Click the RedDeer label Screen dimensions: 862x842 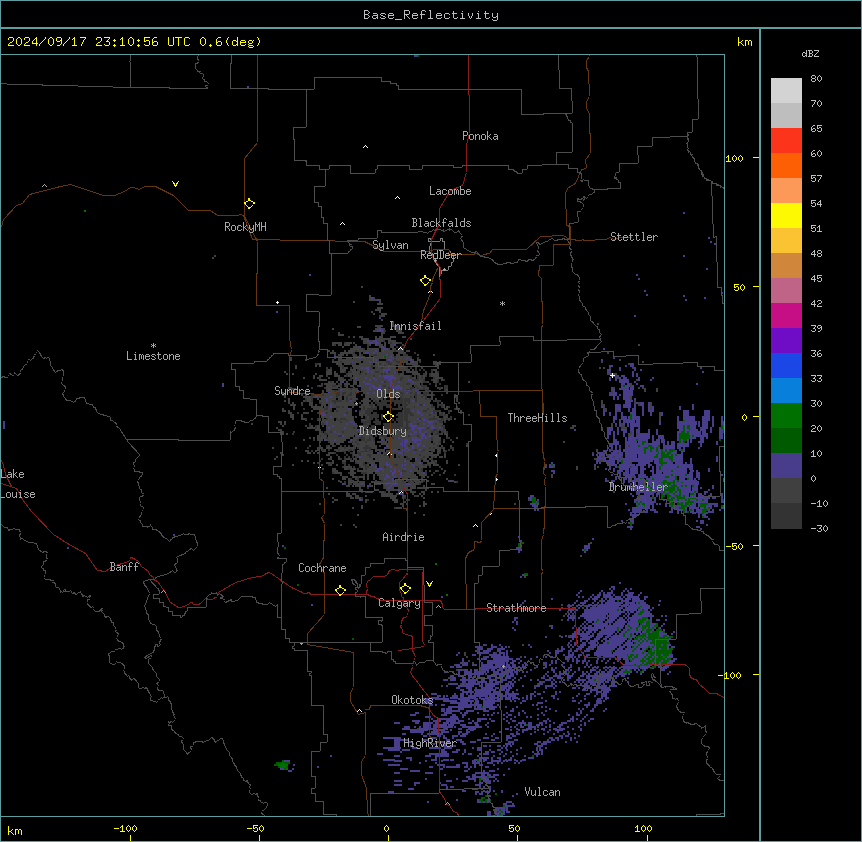pyautogui.click(x=440, y=255)
